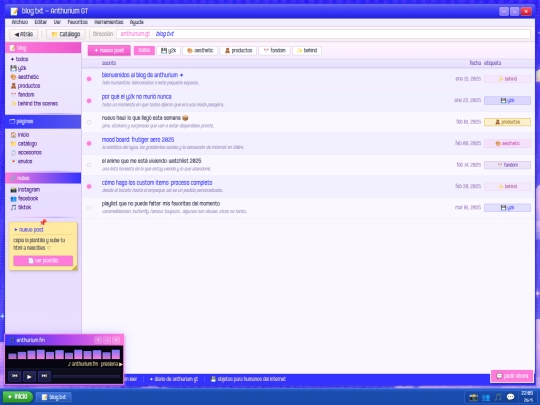Open 'bienvenidos al blog de anthurium' post
This screenshot has width=540, height=405.
(x=142, y=75)
